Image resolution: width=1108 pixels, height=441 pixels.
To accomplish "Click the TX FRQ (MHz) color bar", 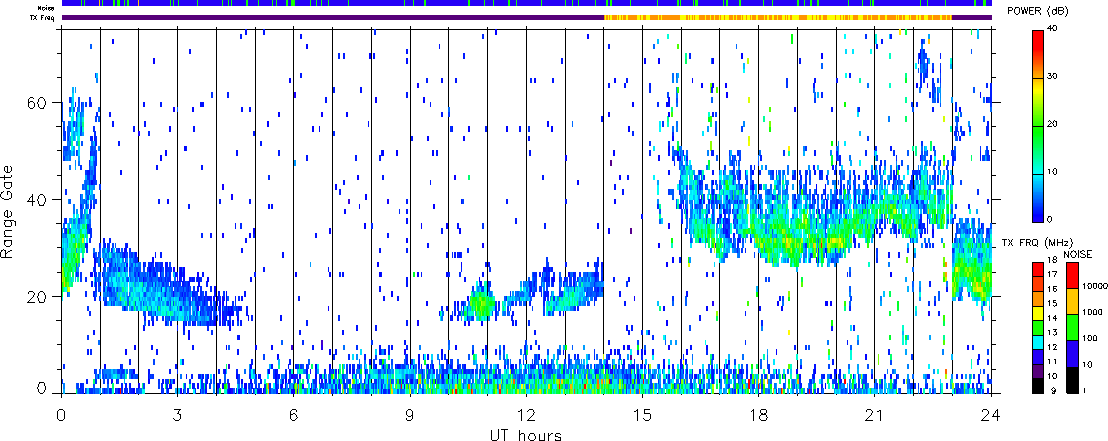I will click(x=1038, y=327).
